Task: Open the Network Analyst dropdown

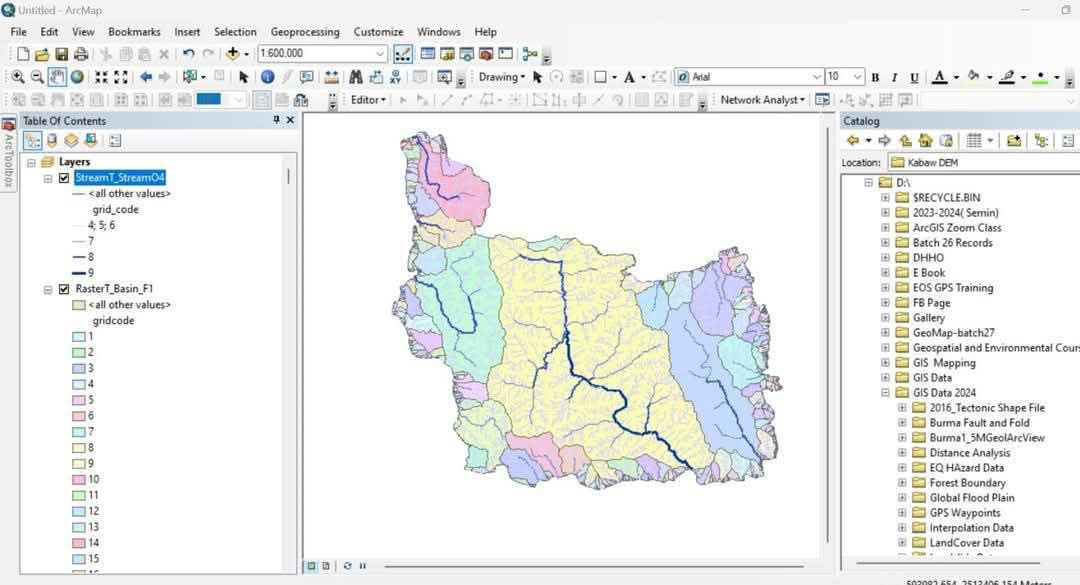Action: (x=762, y=100)
